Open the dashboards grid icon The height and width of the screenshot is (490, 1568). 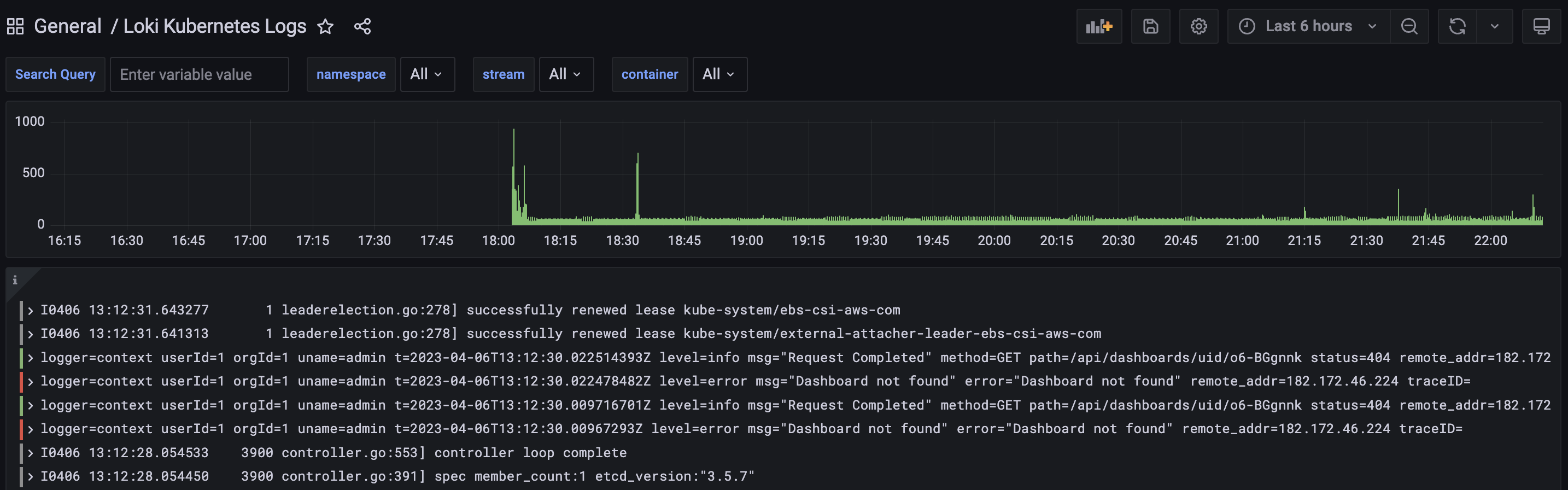point(15,26)
